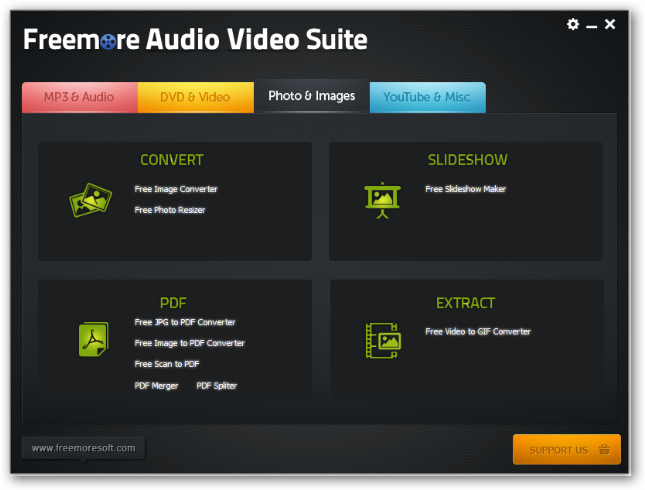Click the SLIDESHOW section heading

[x=467, y=160]
